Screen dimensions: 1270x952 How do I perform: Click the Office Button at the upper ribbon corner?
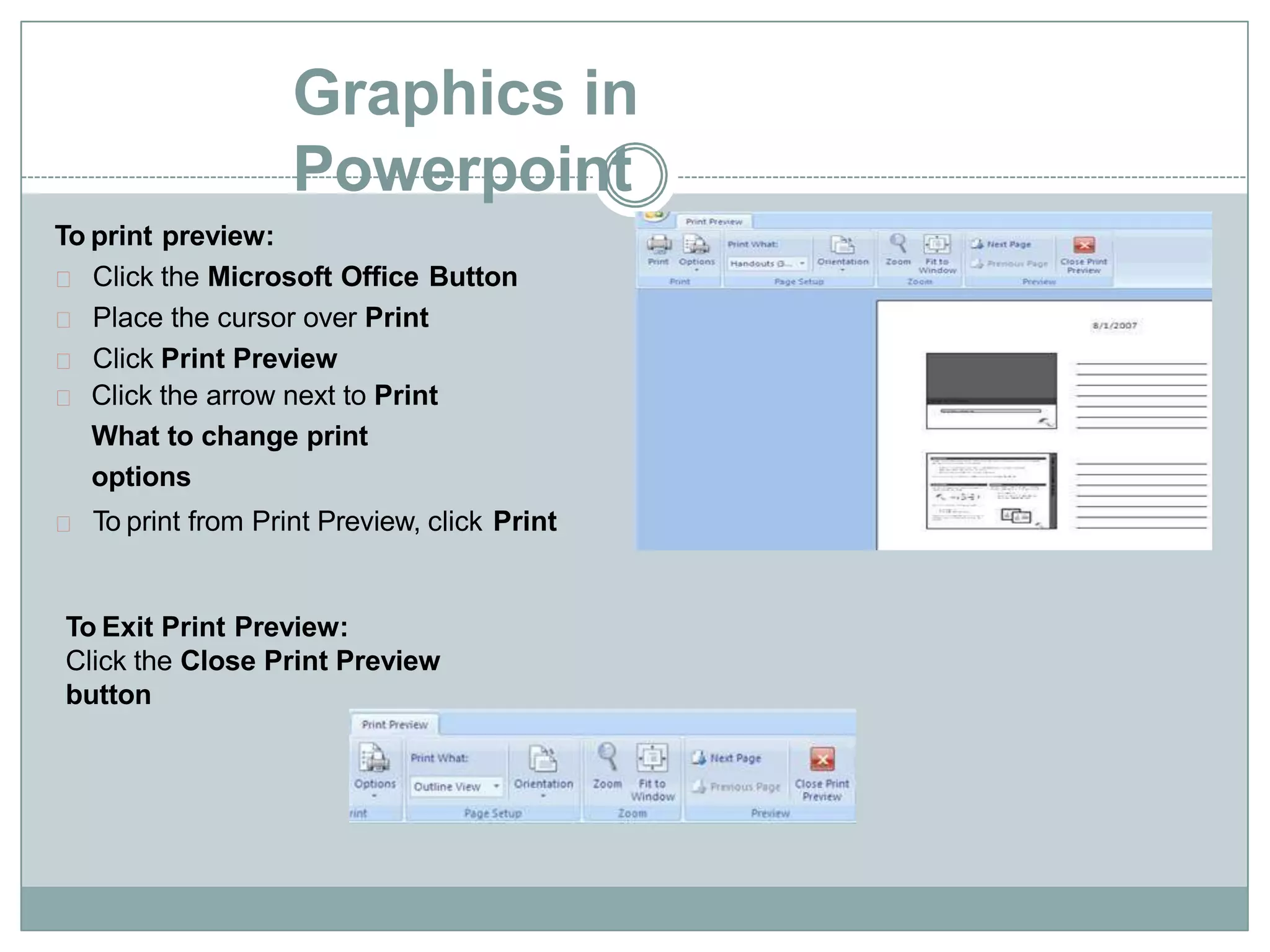(654, 215)
